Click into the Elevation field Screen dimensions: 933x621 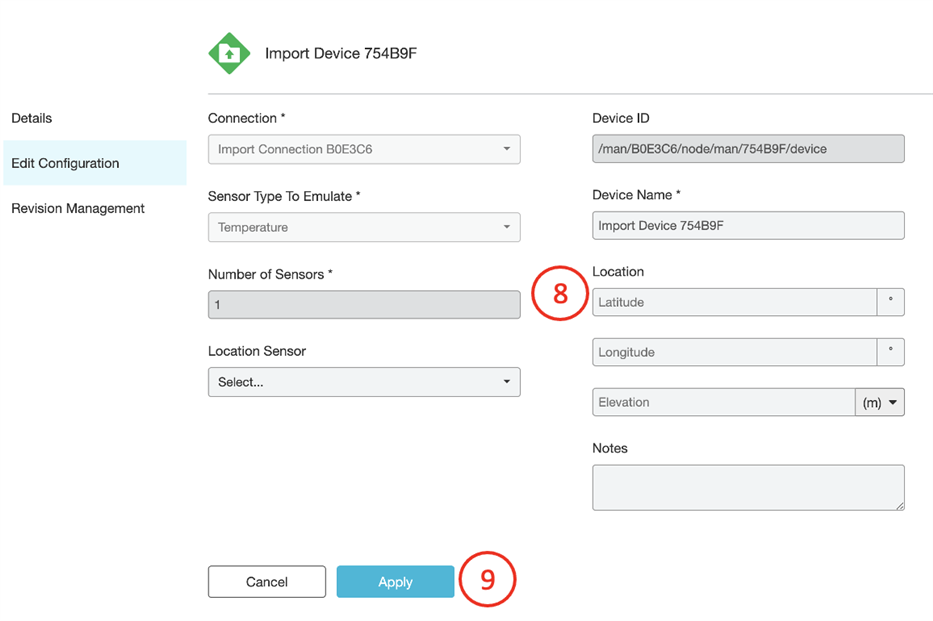click(x=722, y=402)
